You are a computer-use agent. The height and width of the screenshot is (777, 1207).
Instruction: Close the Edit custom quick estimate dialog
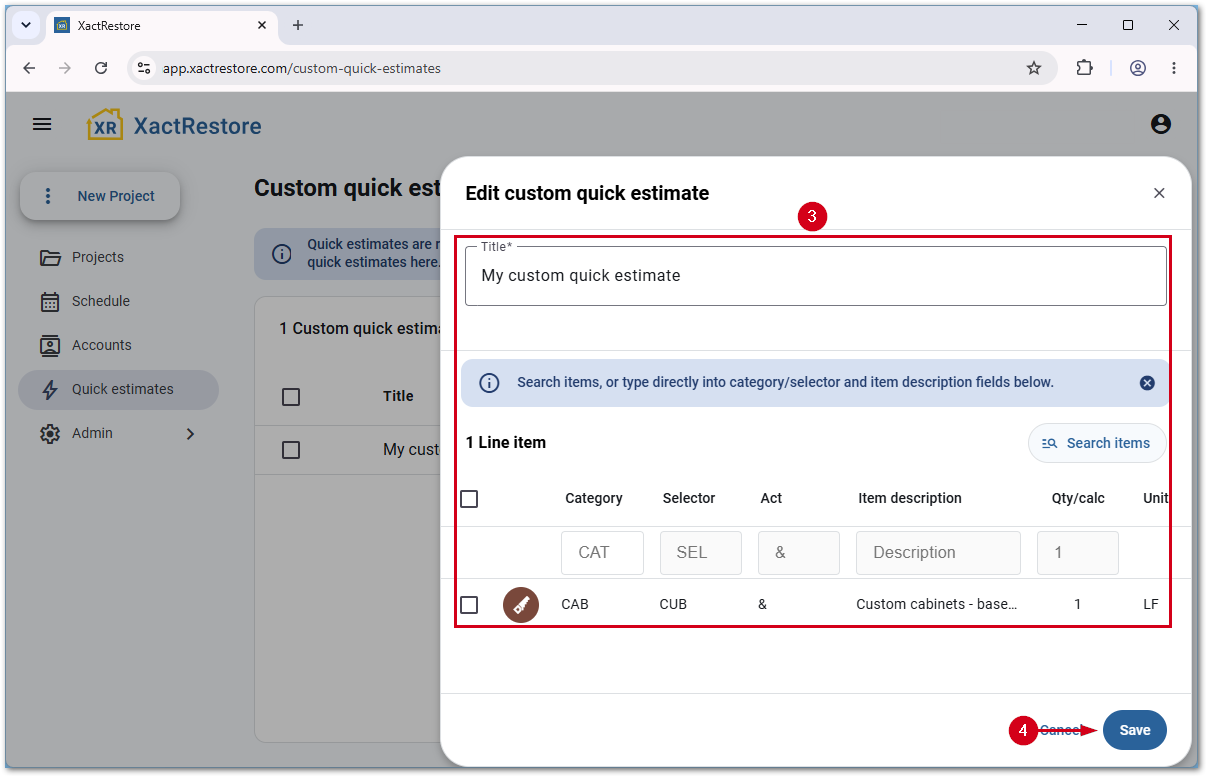tap(1159, 193)
